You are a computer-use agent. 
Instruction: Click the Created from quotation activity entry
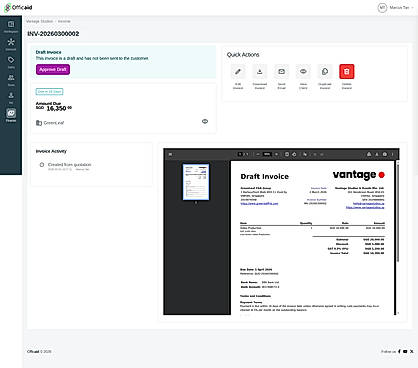coord(69,165)
